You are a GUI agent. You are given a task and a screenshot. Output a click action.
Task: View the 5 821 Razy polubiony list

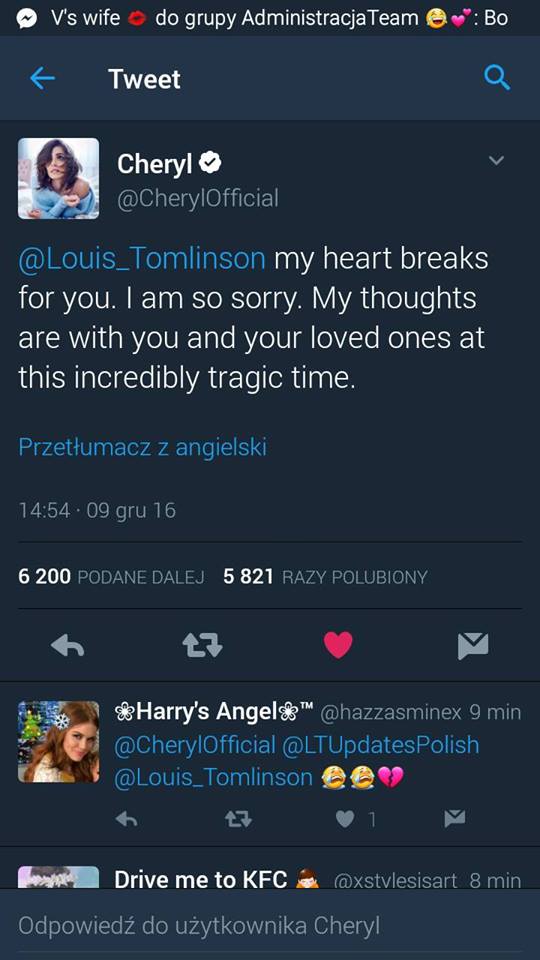coord(325,577)
